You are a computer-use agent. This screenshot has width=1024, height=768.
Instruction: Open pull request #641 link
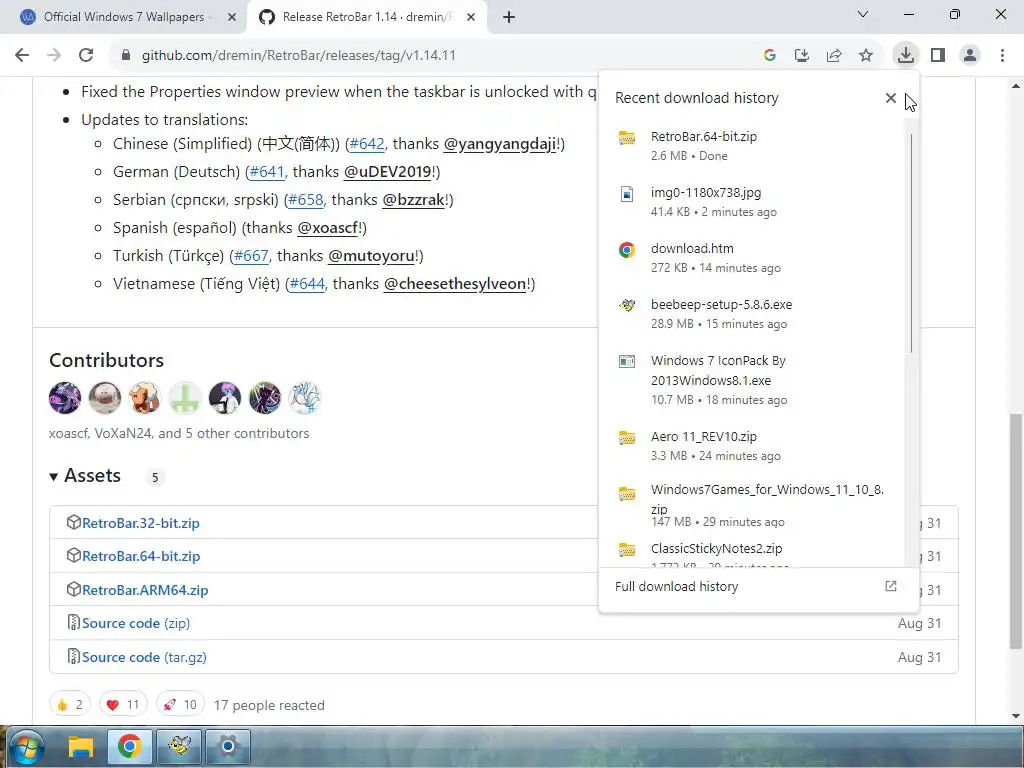[x=267, y=172]
